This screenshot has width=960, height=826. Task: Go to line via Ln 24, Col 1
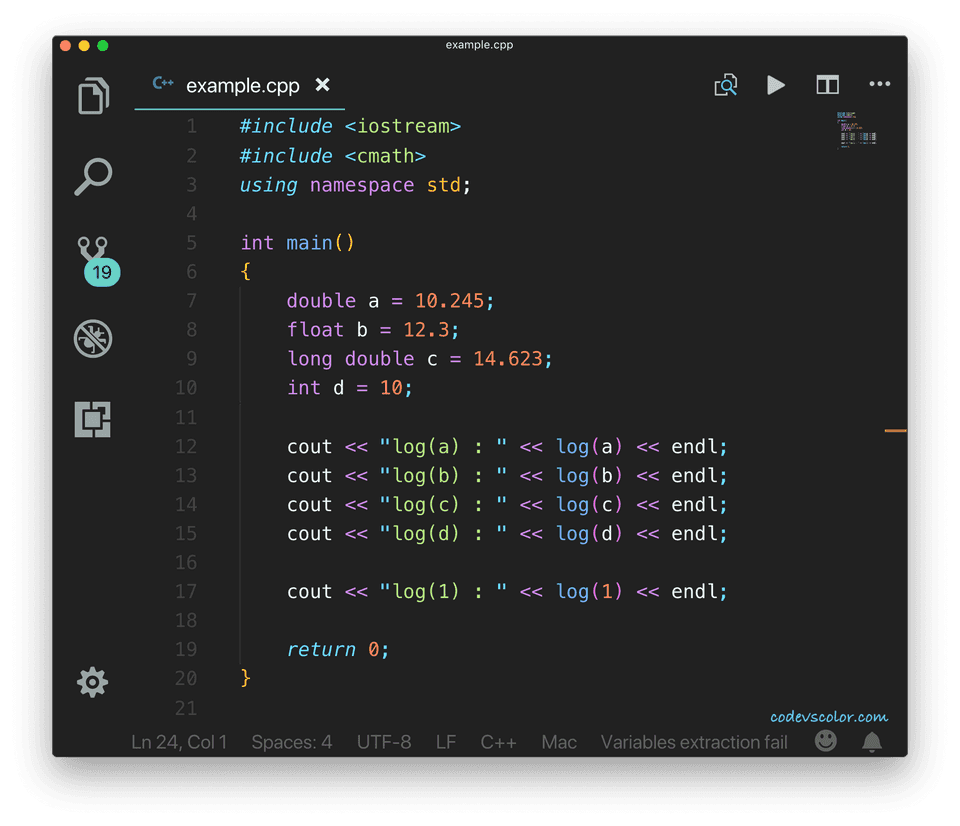(178, 742)
